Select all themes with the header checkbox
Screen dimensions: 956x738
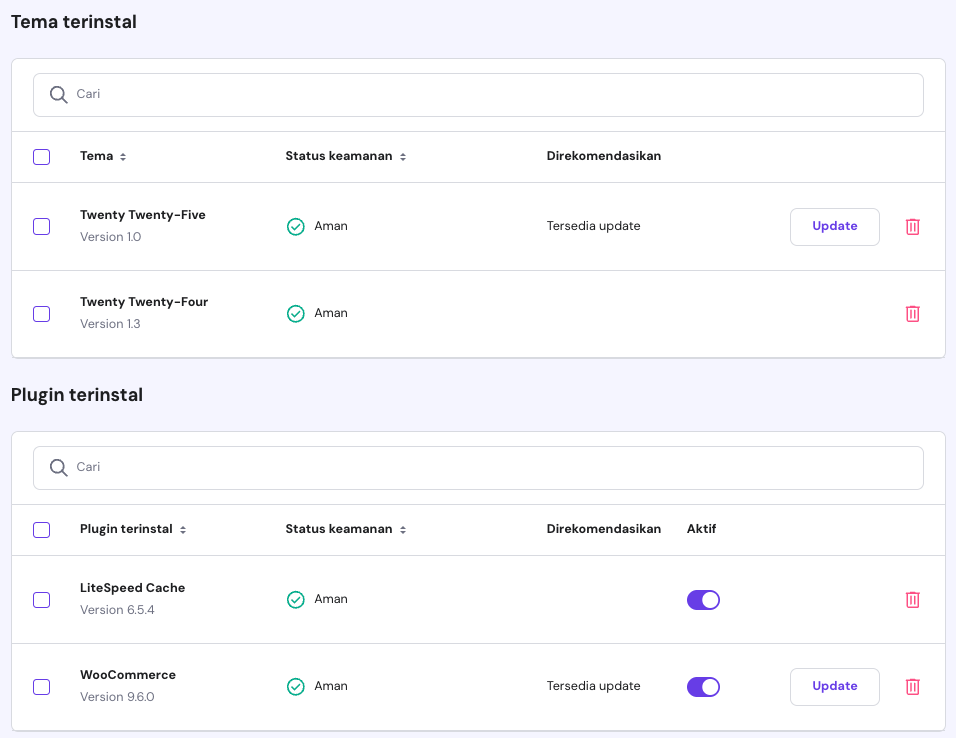tap(41, 157)
